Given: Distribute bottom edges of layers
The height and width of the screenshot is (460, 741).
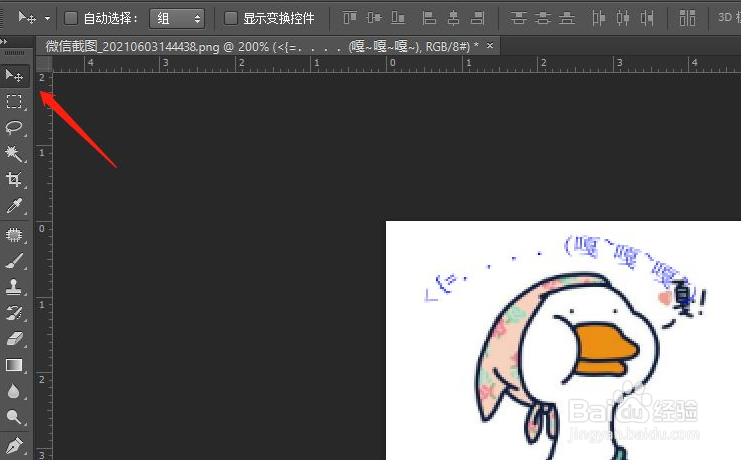Looking at the screenshot, I should coord(567,18).
